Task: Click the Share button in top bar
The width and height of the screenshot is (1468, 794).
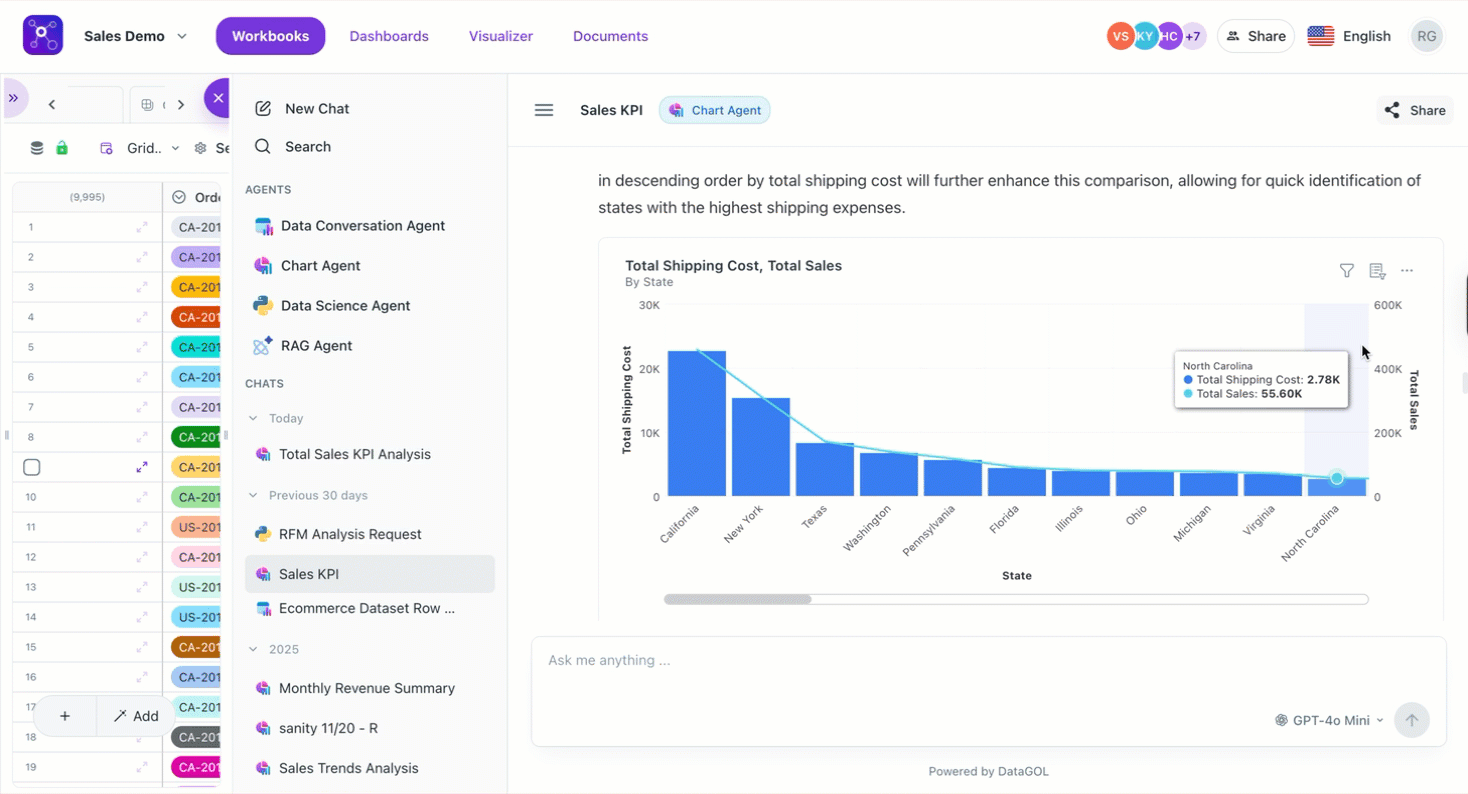Action: [1256, 36]
